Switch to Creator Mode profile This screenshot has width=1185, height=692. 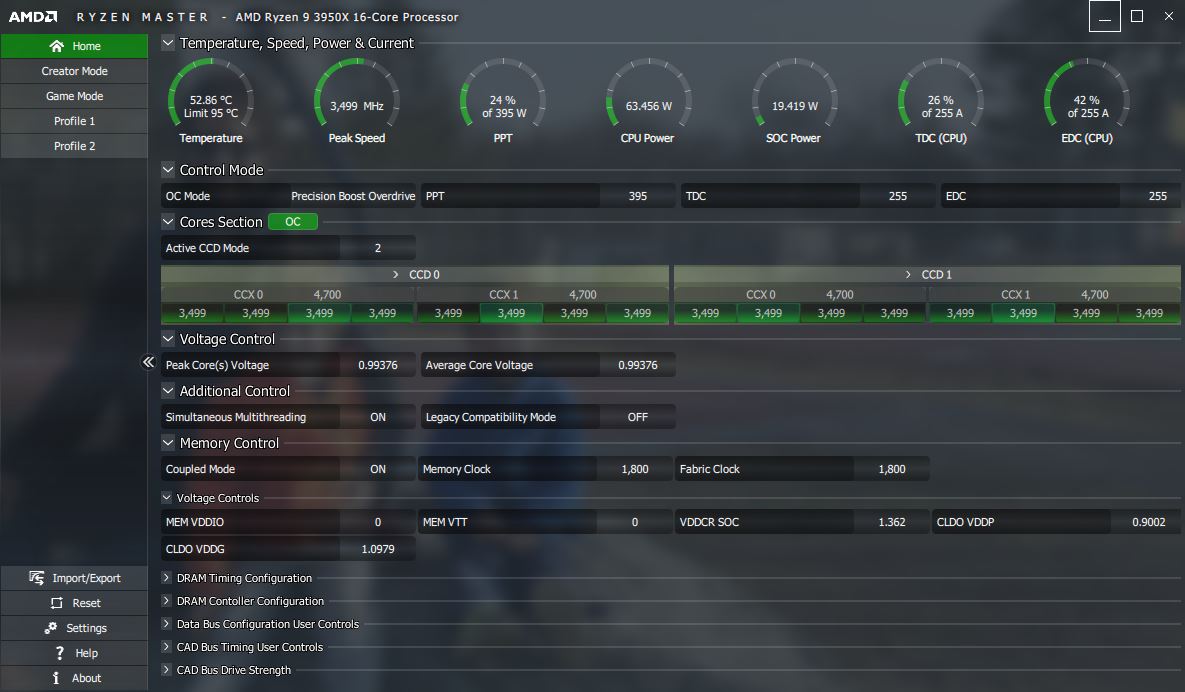(x=74, y=71)
